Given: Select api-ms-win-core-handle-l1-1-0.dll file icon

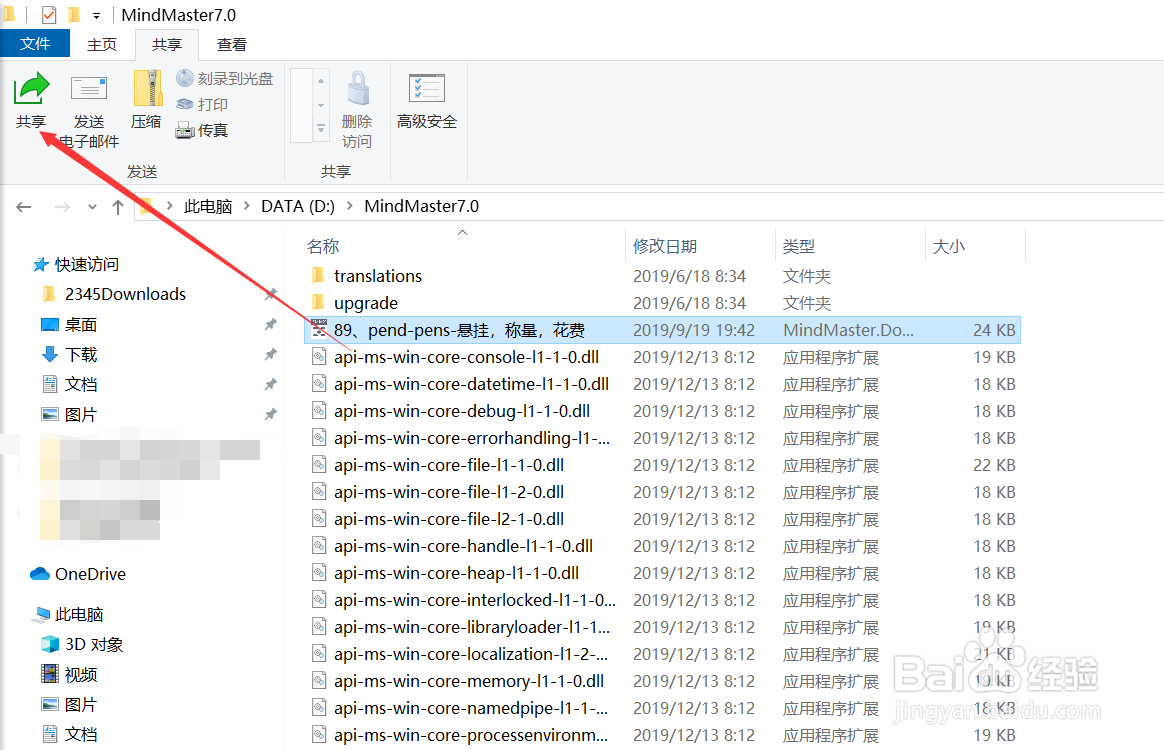Looking at the screenshot, I should click(319, 546).
